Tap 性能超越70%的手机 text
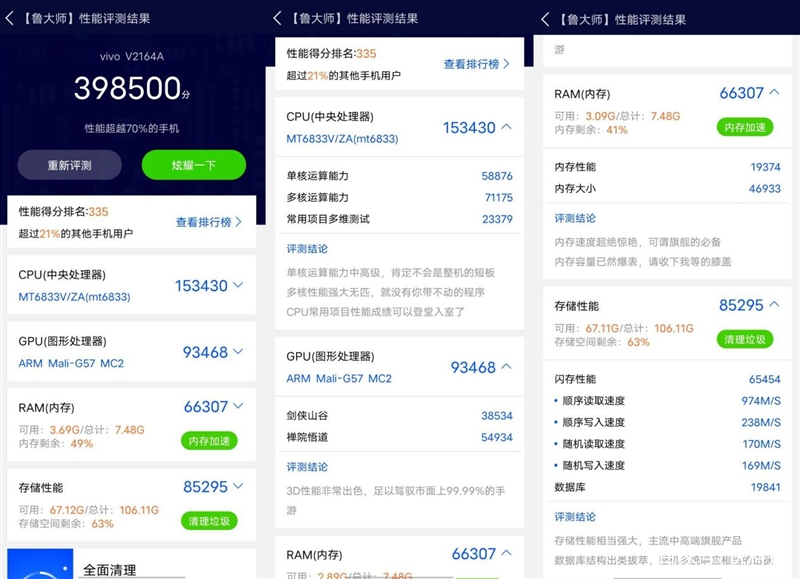The width and height of the screenshot is (800, 579). coord(132,129)
